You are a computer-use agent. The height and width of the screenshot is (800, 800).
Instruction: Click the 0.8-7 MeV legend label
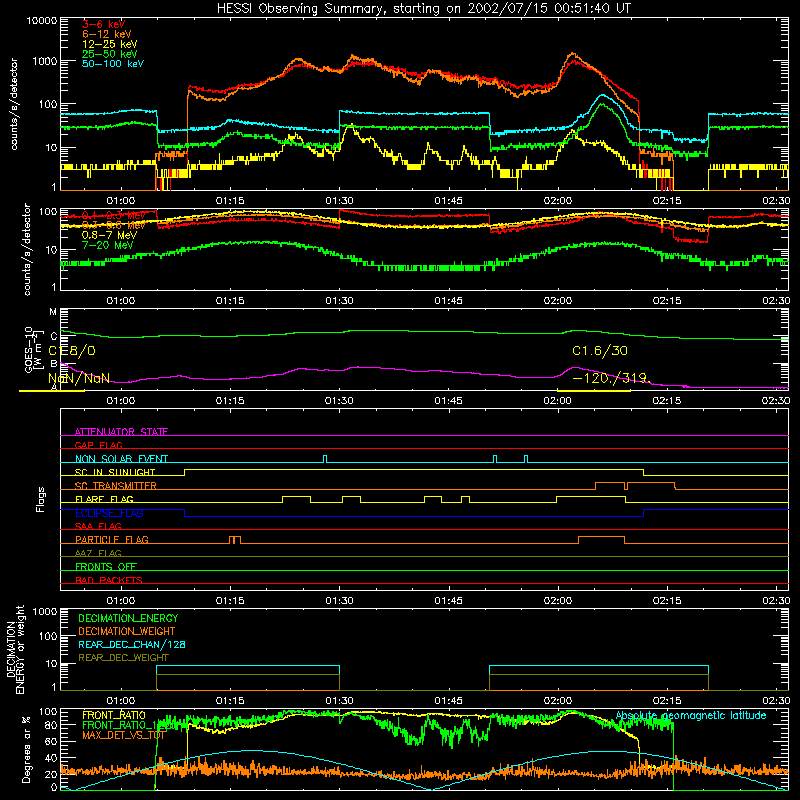(x=109, y=235)
